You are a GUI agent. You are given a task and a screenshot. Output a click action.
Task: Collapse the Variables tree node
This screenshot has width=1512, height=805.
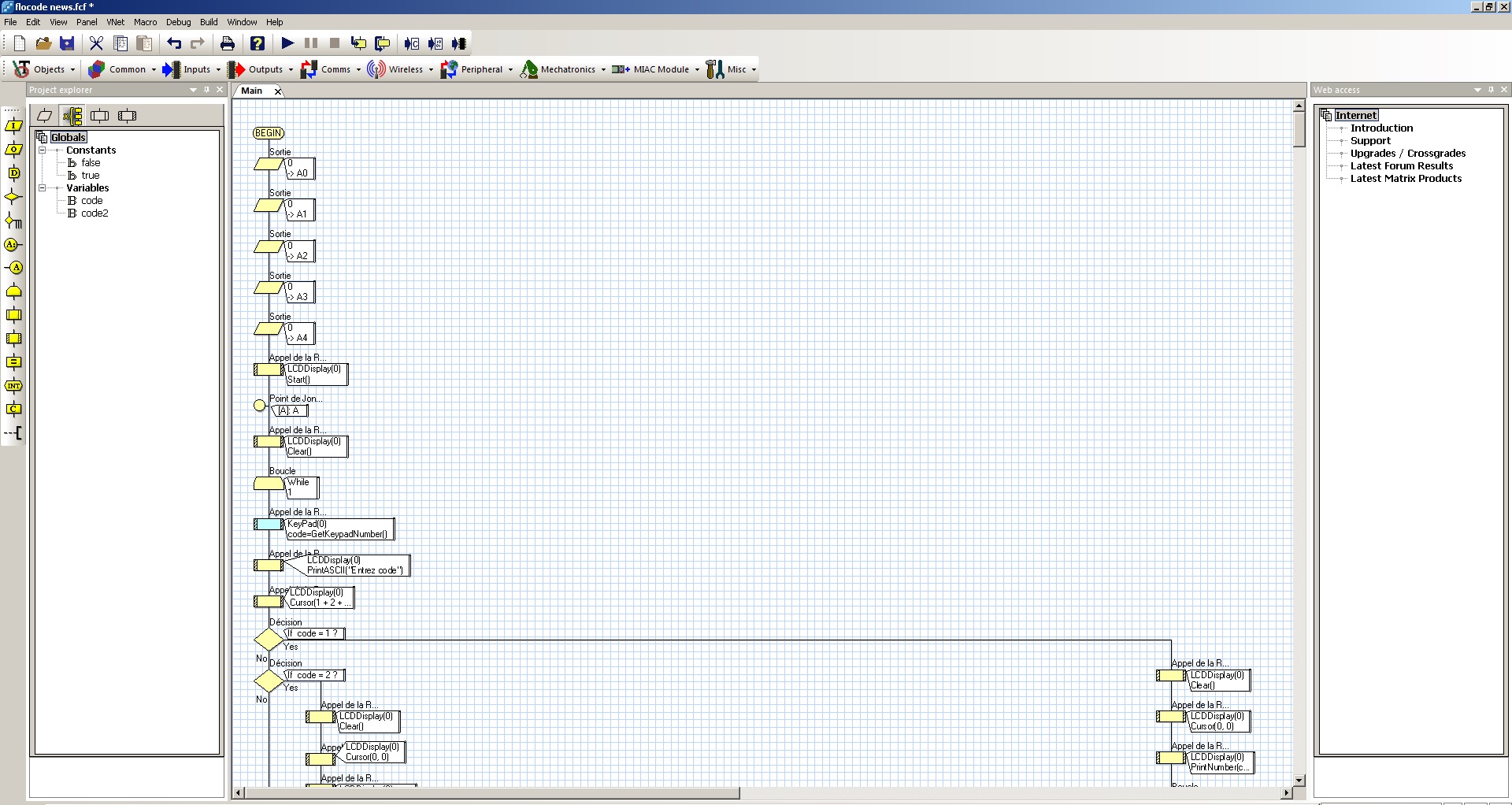coord(43,187)
